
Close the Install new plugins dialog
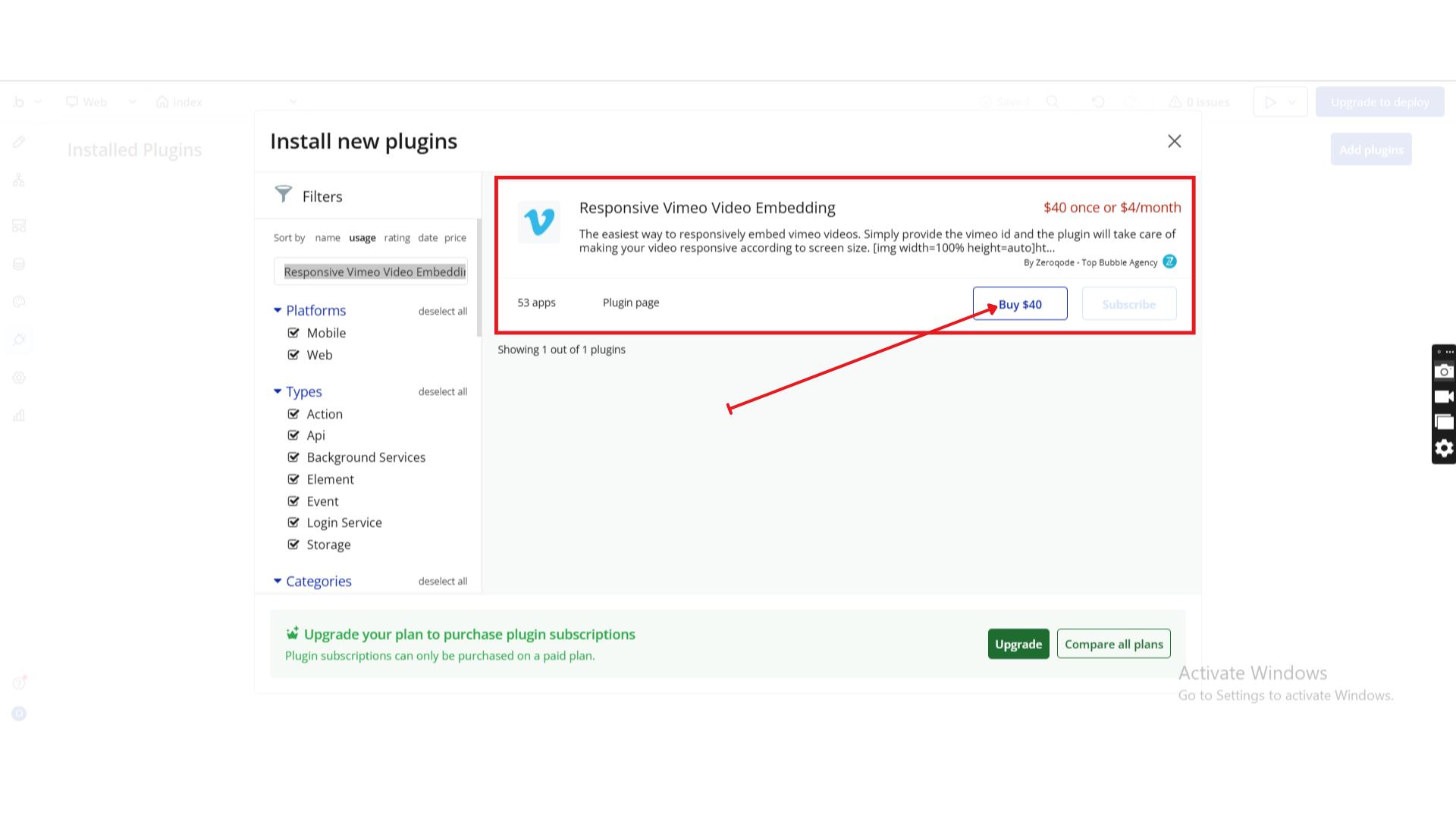pos(1174,141)
